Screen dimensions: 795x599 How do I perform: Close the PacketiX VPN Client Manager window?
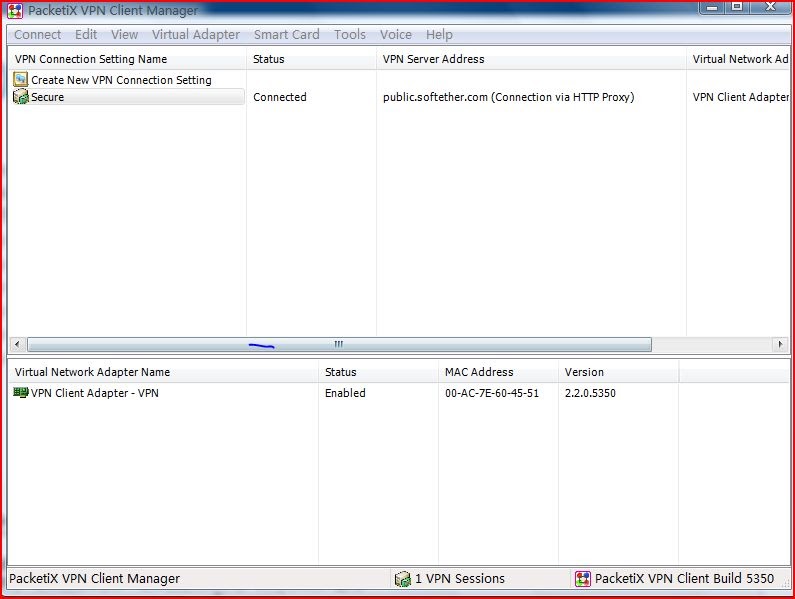click(x=771, y=7)
